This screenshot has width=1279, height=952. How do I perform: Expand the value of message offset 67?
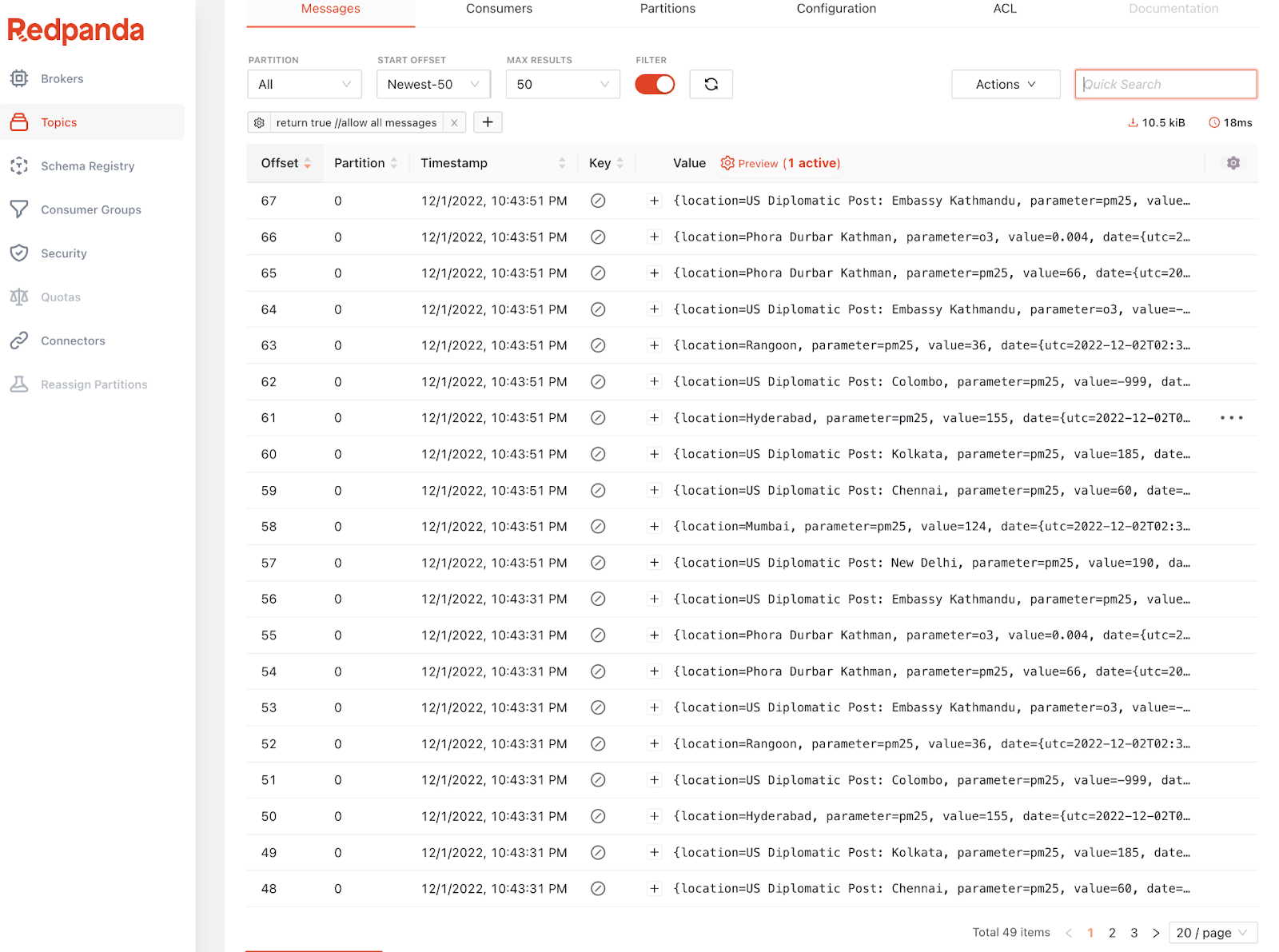(x=655, y=201)
